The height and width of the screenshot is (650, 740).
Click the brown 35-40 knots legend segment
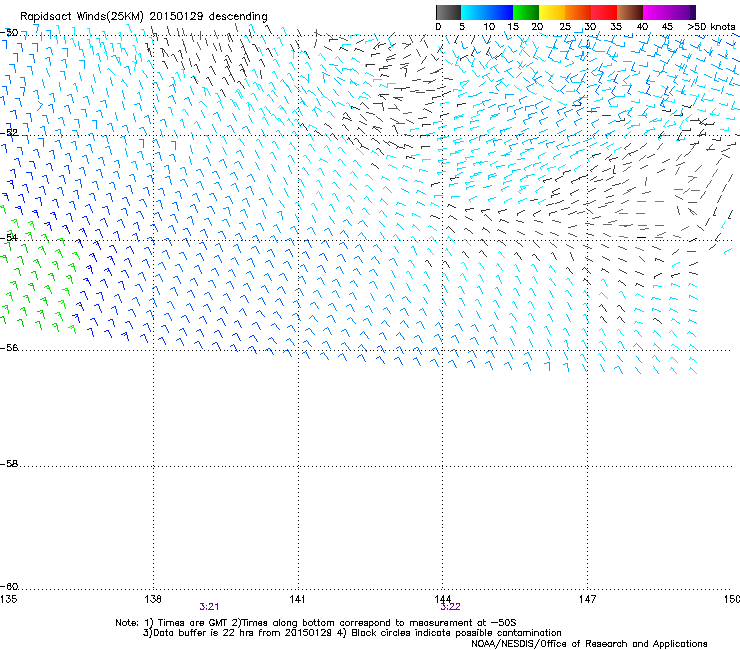coord(630,12)
